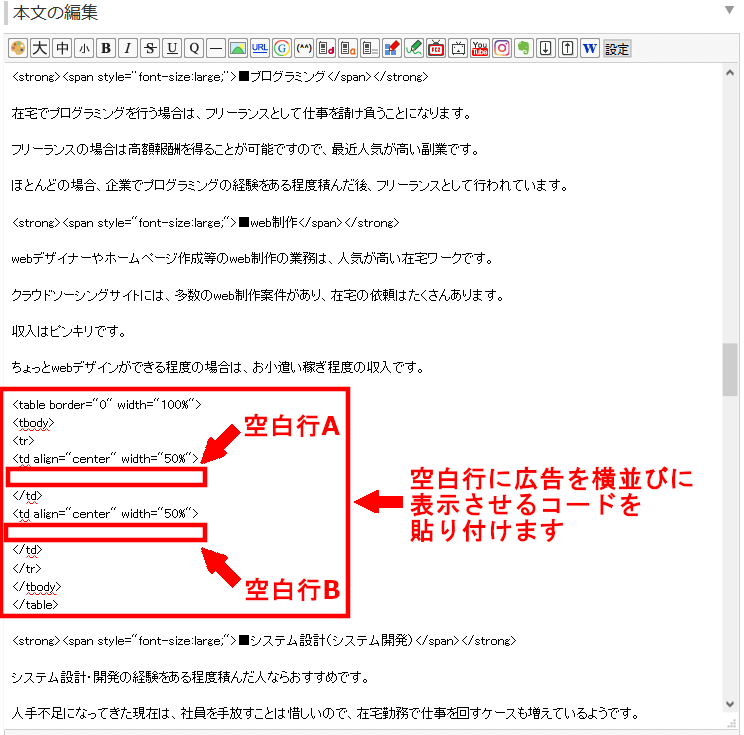Collapse the 本文の編集 section arrow
The height and width of the screenshot is (735, 744).
click(x=729, y=10)
